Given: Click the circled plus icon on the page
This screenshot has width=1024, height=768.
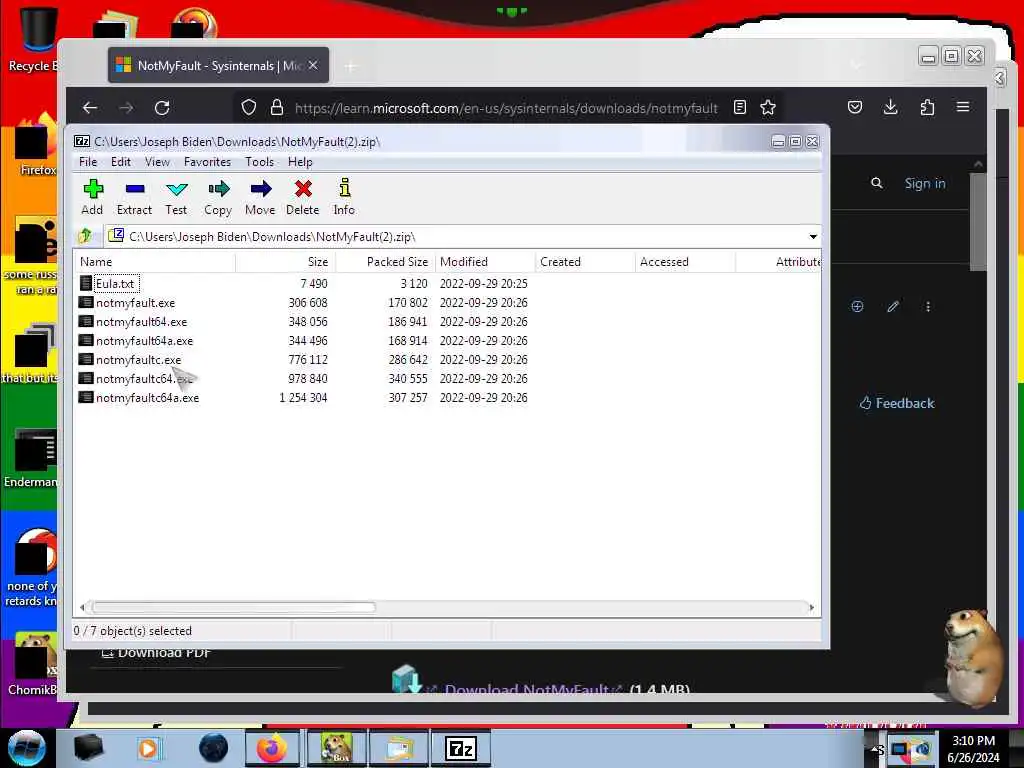Looking at the screenshot, I should pos(857,306).
